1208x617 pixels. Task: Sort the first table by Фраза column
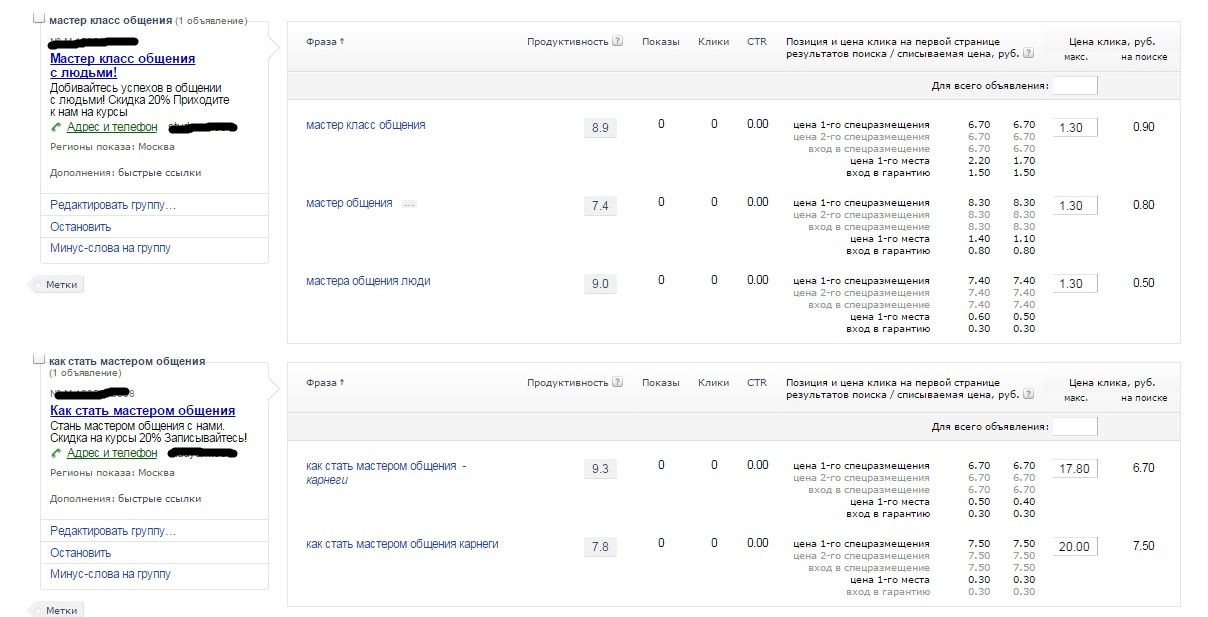point(325,42)
